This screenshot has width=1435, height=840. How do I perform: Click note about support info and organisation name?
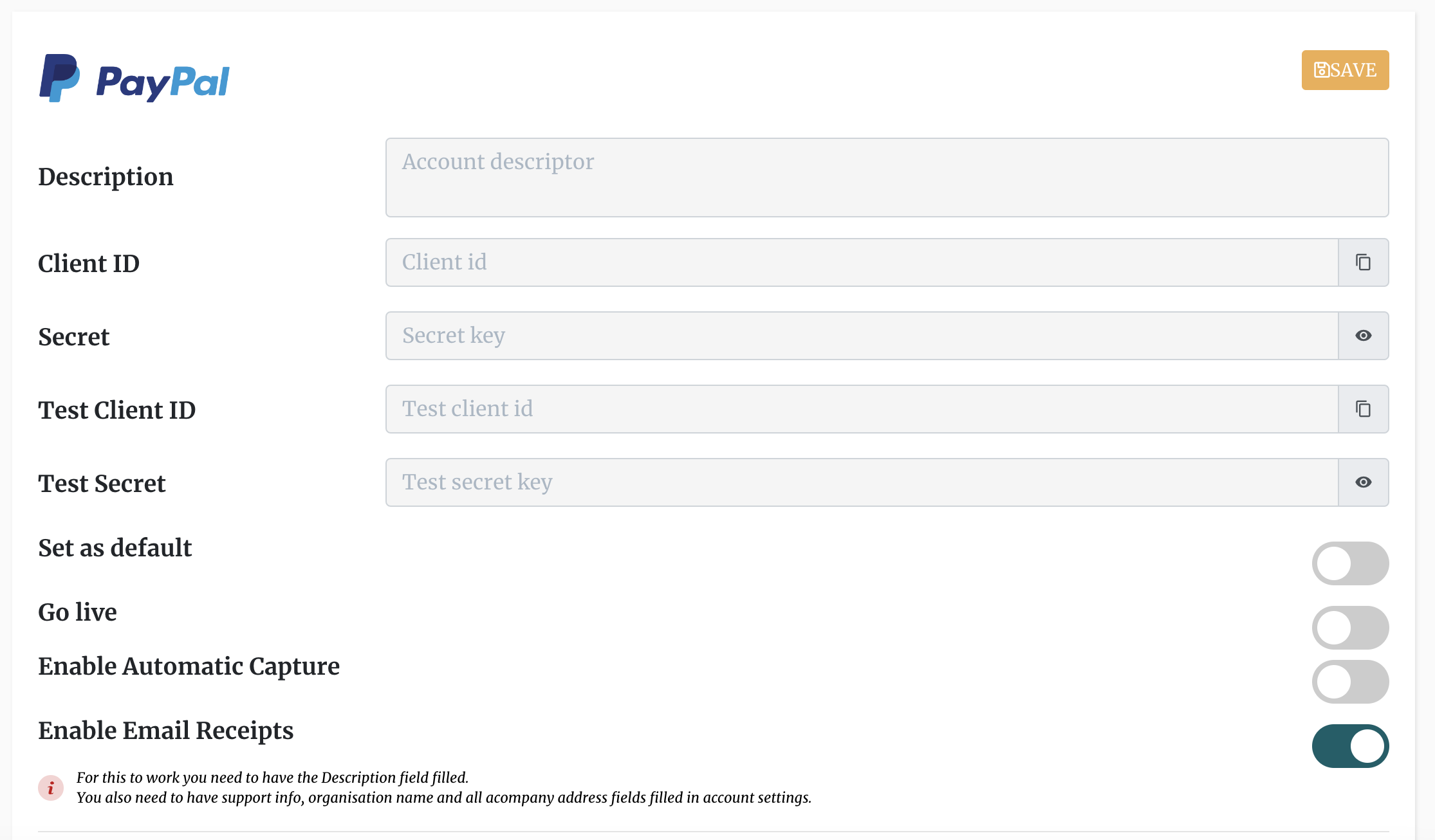click(444, 798)
